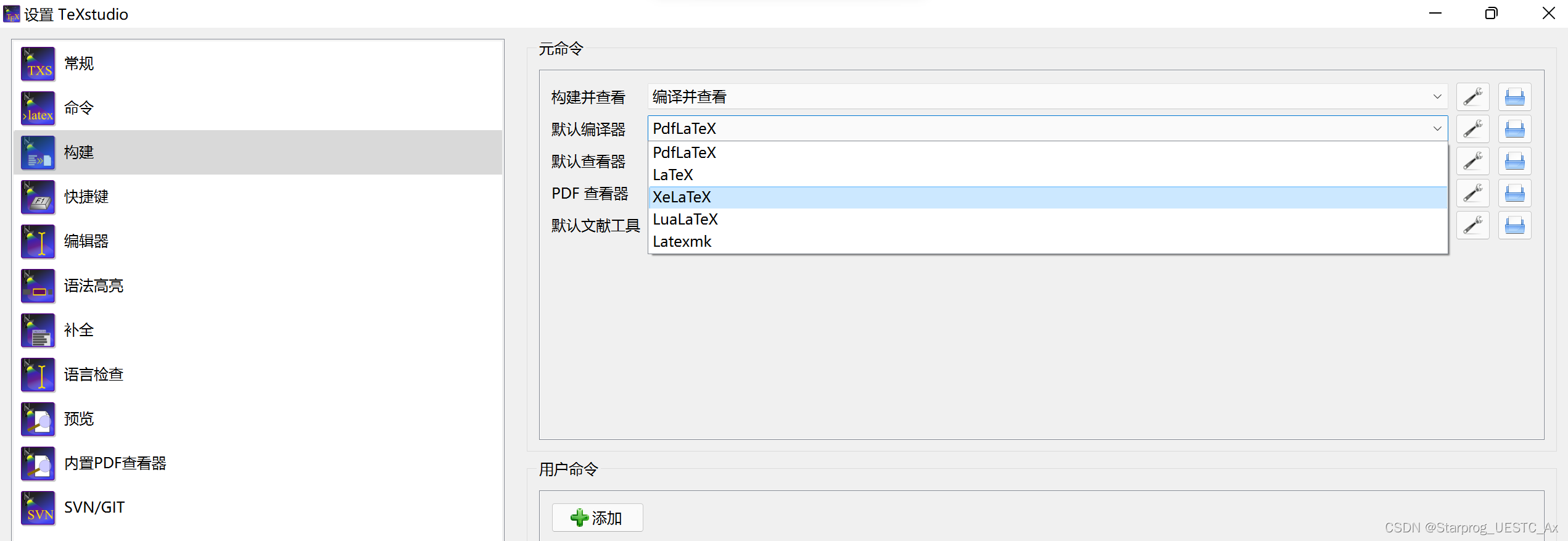Click the PDF 查看器 label
The image size is (1568, 541).
(590, 194)
